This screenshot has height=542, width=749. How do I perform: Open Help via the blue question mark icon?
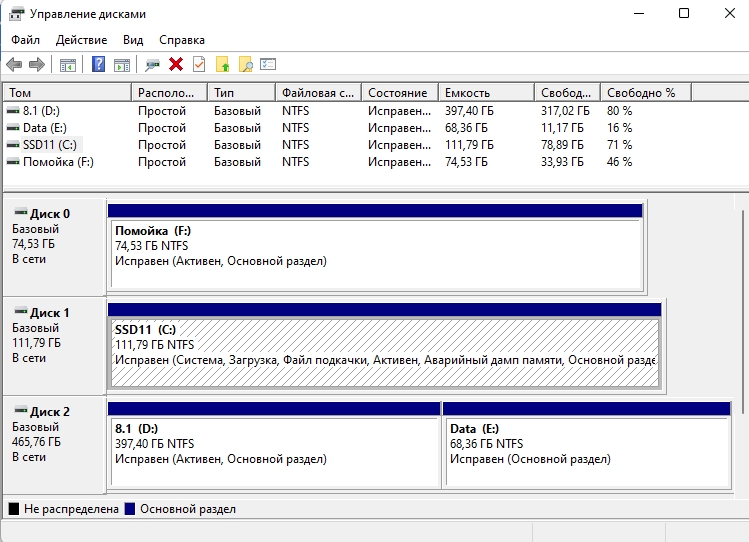click(98, 64)
